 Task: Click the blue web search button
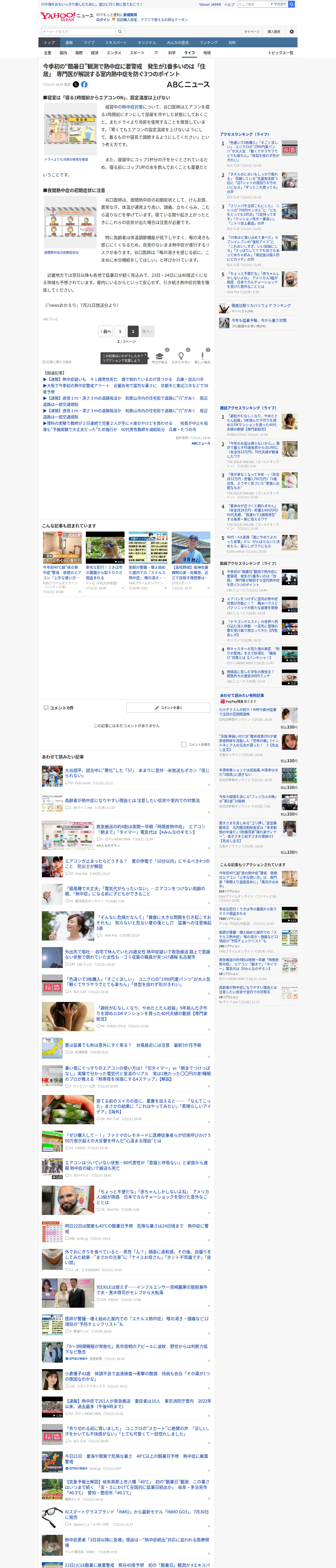(x=292, y=4)
